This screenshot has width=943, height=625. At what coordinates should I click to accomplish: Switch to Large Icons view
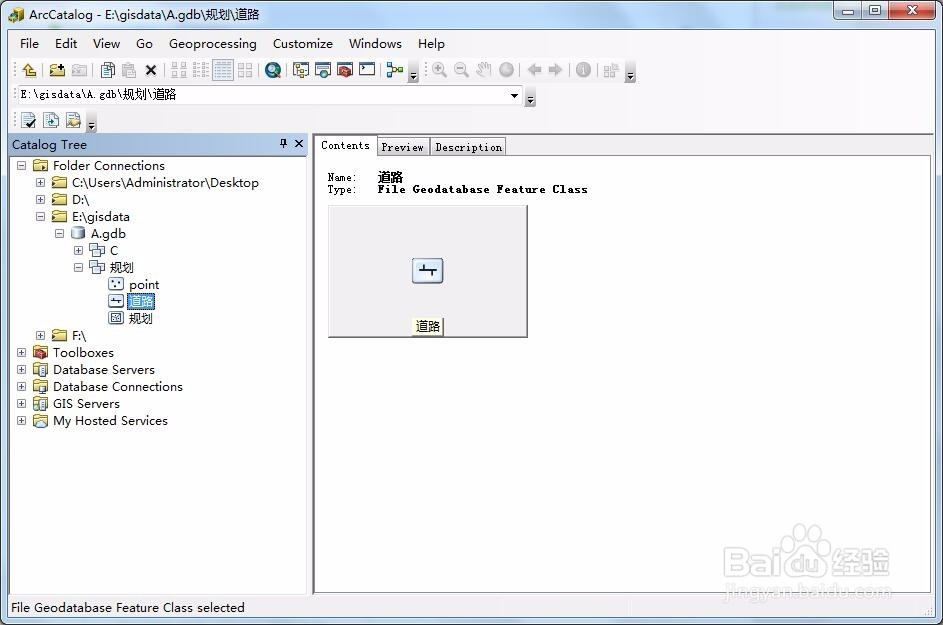pos(179,70)
